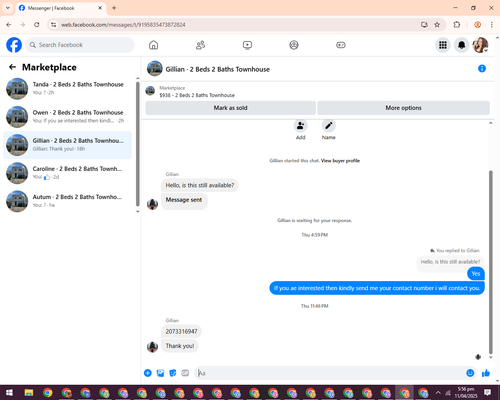The image size is (500, 400).
Task: Click the chat messages vertical scrollbar
Action: 490,262
